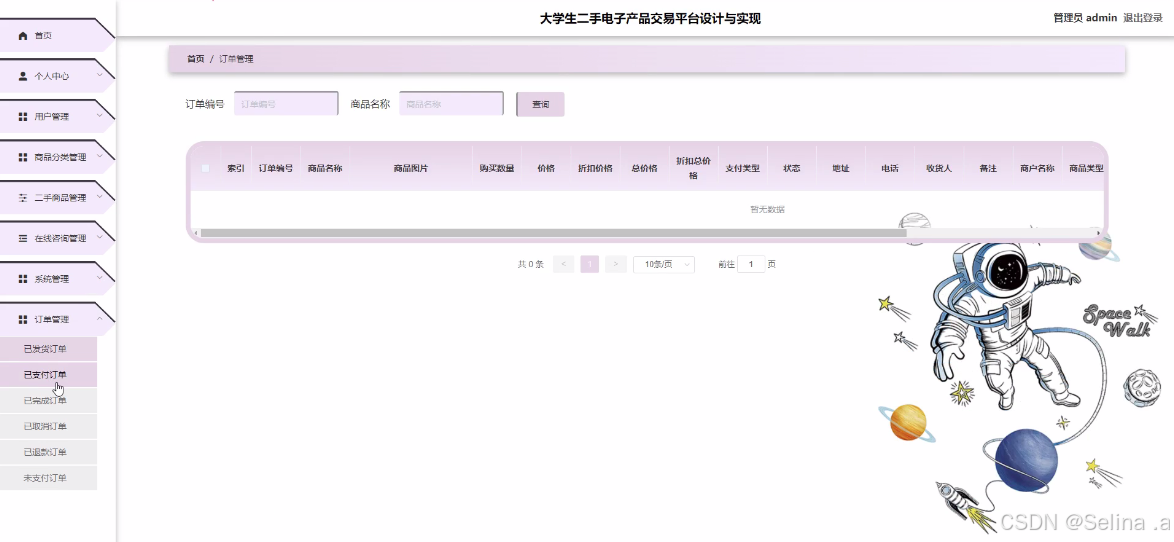Expand the 个人中心 menu chevron
This screenshot has height=542, width=1174.
tap(100, 76)
